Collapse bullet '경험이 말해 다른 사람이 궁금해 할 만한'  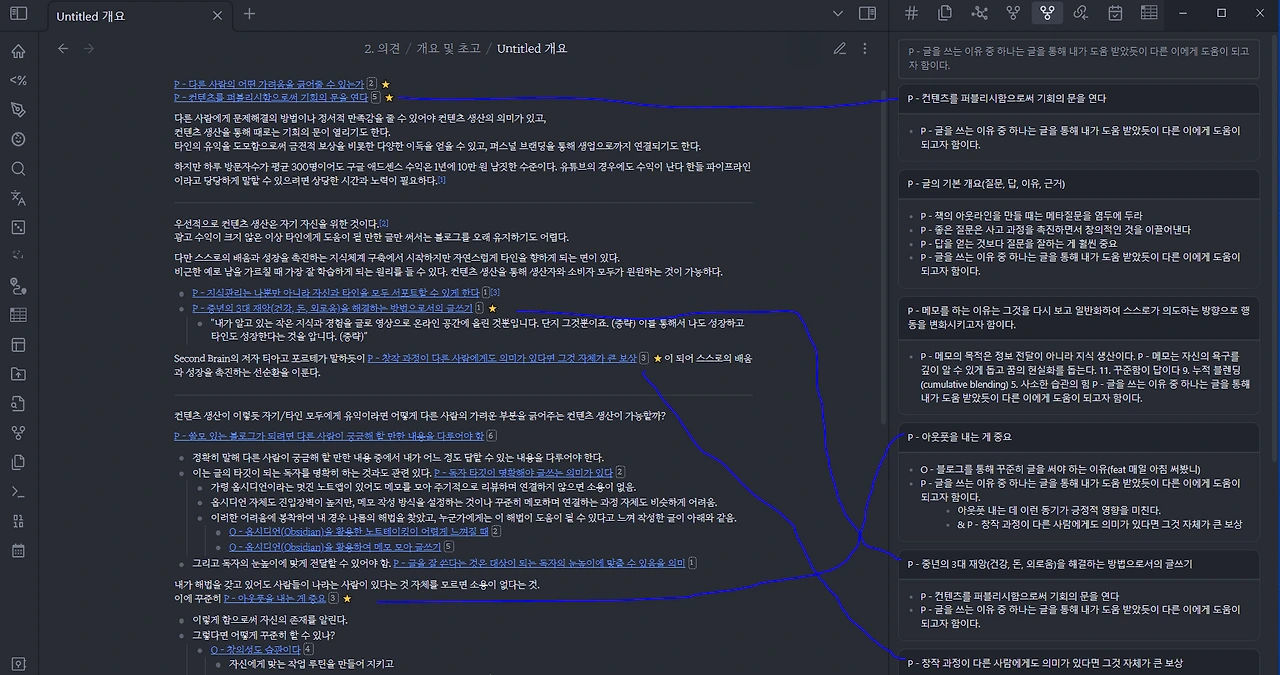tap(183, 457)
